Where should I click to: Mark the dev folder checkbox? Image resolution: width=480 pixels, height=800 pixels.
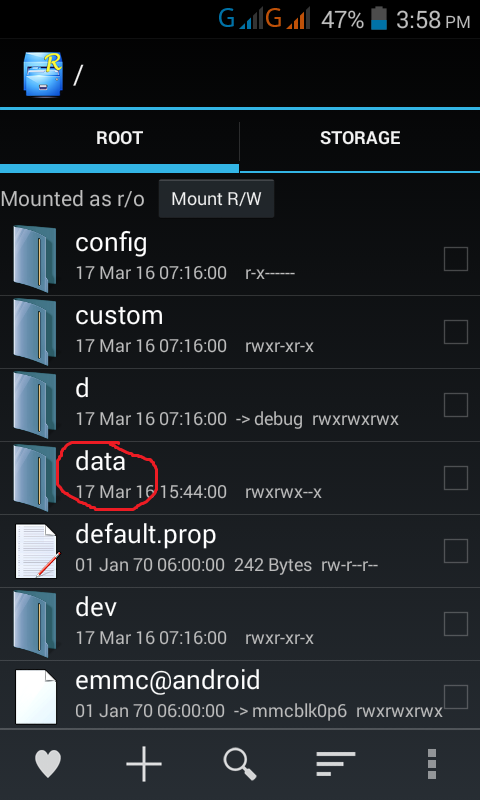pyautogui.click(x=456, y=624)
